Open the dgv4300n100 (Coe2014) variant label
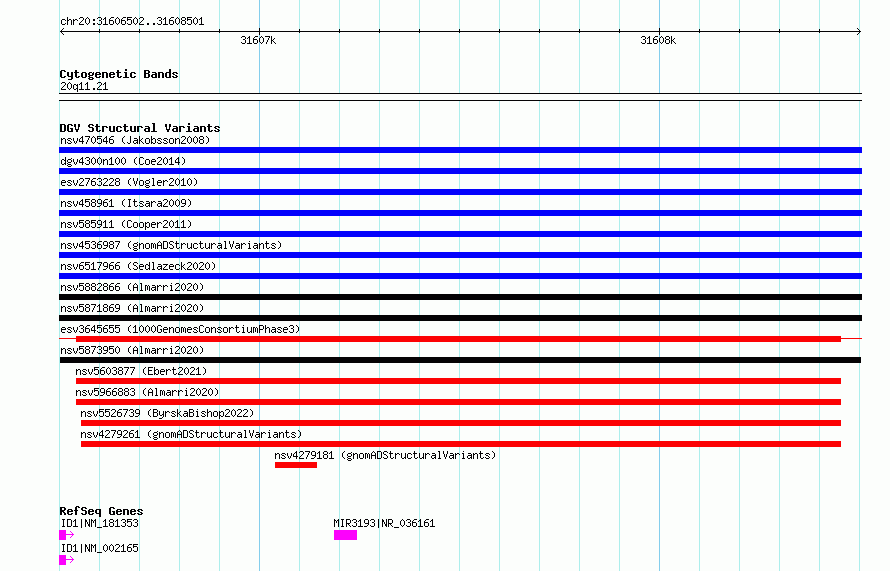Screen dimensions: 890x571 (x=123, y=161)
